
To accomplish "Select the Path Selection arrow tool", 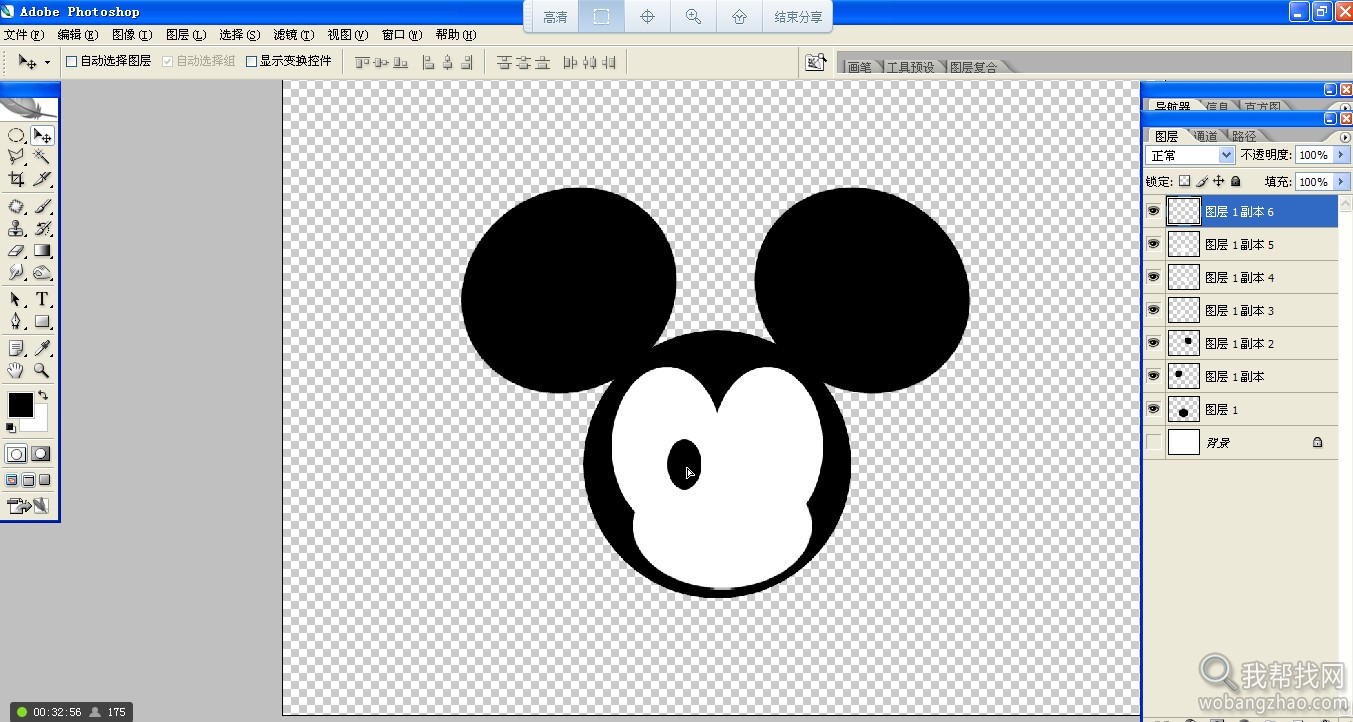I will 16,300.
